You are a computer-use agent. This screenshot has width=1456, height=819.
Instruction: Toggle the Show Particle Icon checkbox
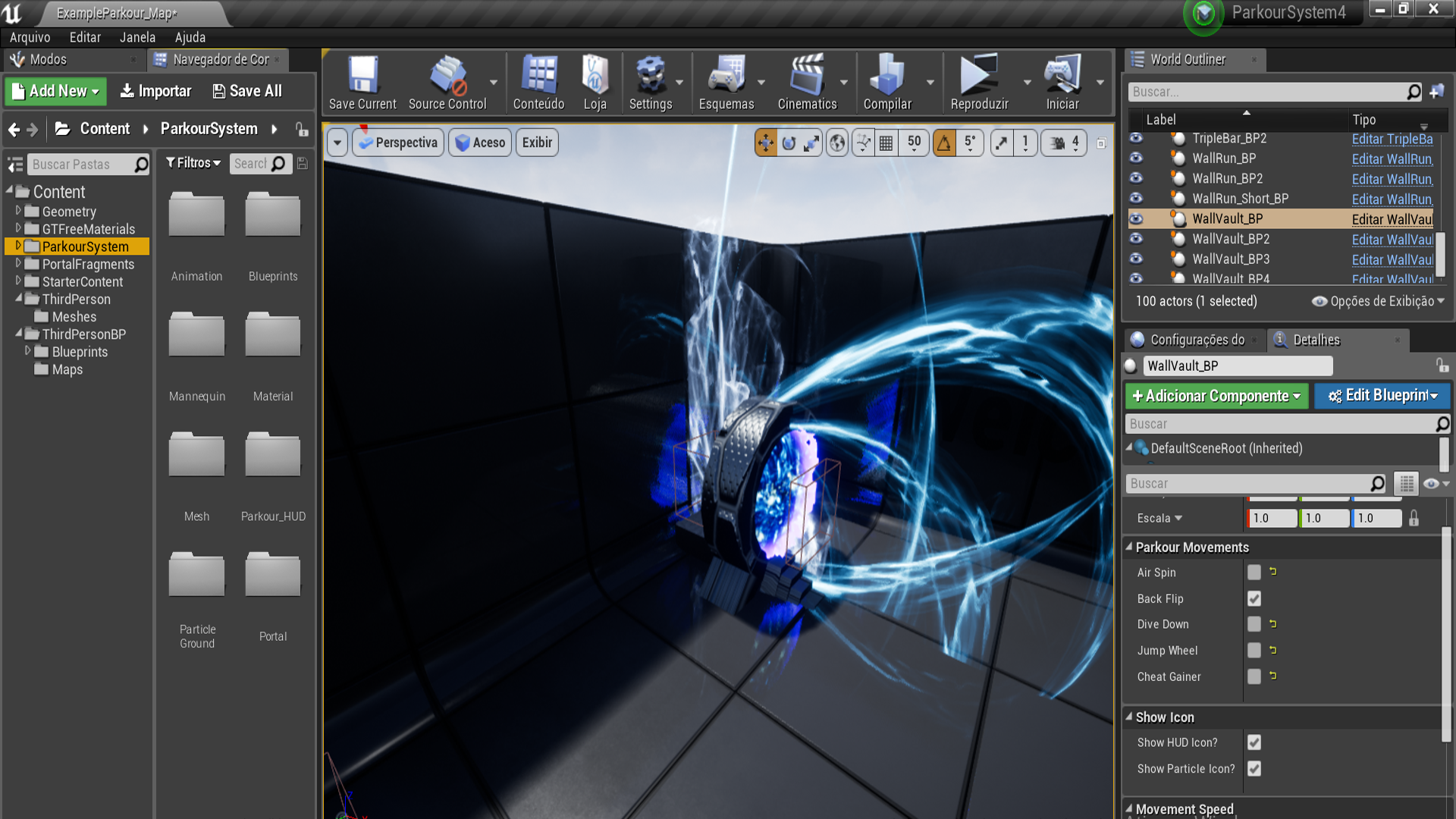point(1253,768)
